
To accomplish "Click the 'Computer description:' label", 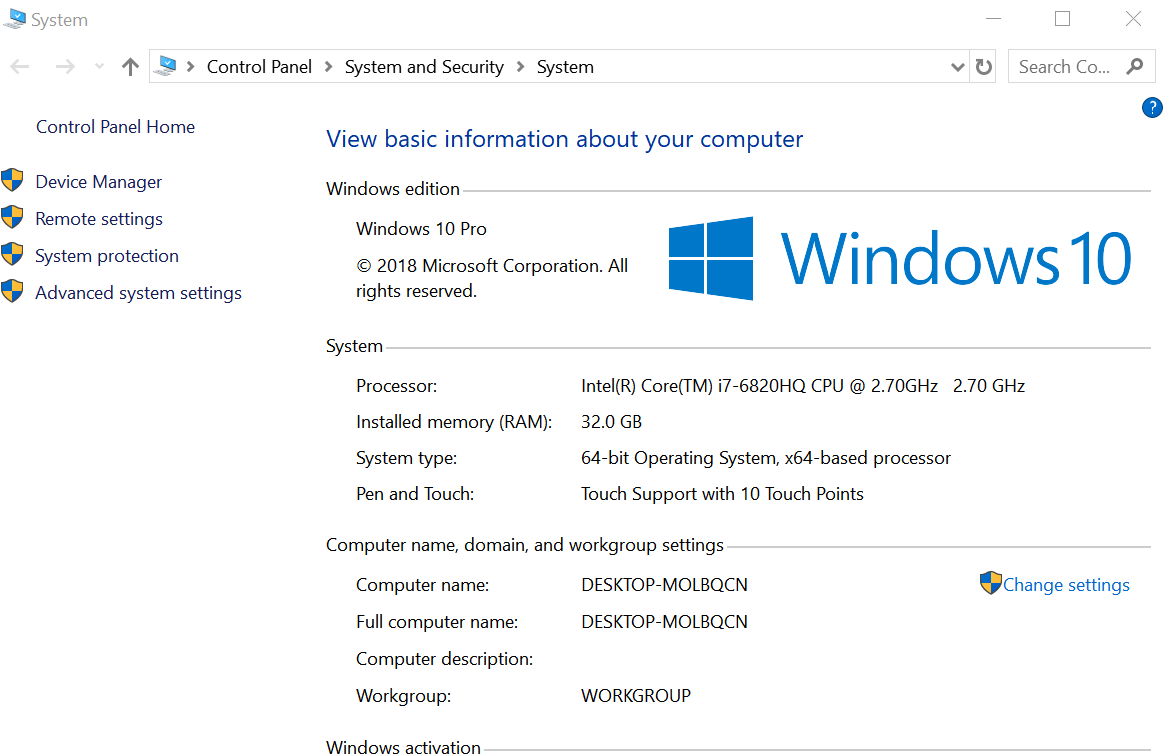I will click(x=445, y=660).
